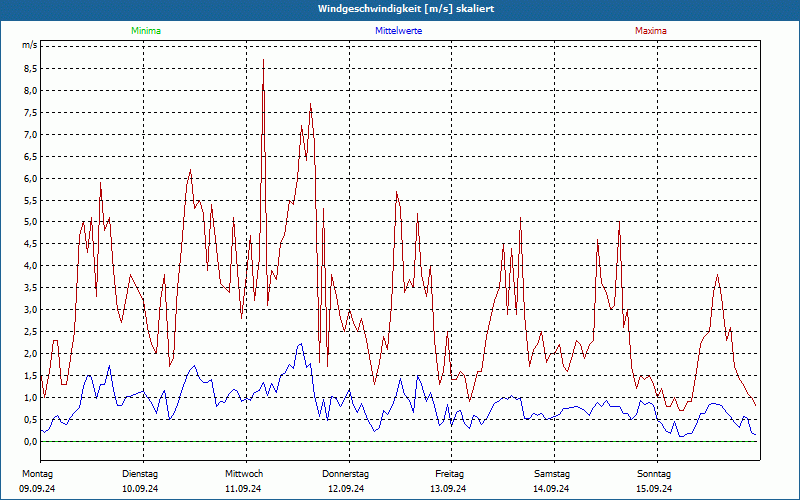Click the '7,0' y-axis value

pyautogui.click(x=30, y=135)
